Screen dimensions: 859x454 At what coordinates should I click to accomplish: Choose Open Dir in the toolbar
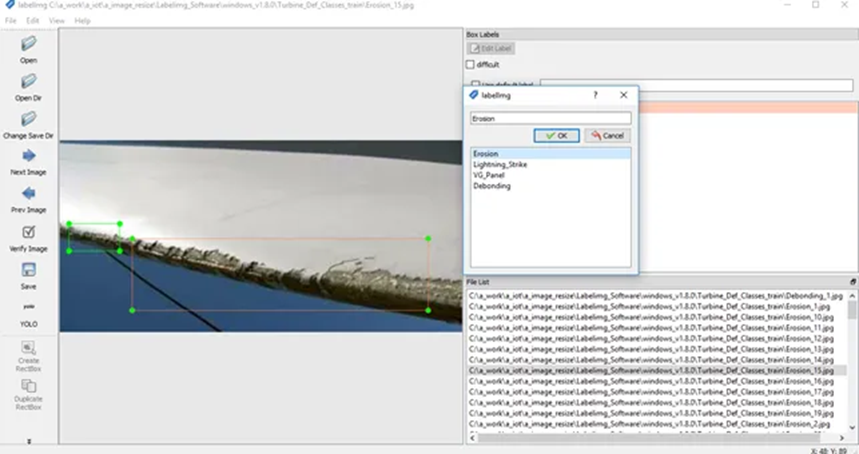click(x=28, y=88)
